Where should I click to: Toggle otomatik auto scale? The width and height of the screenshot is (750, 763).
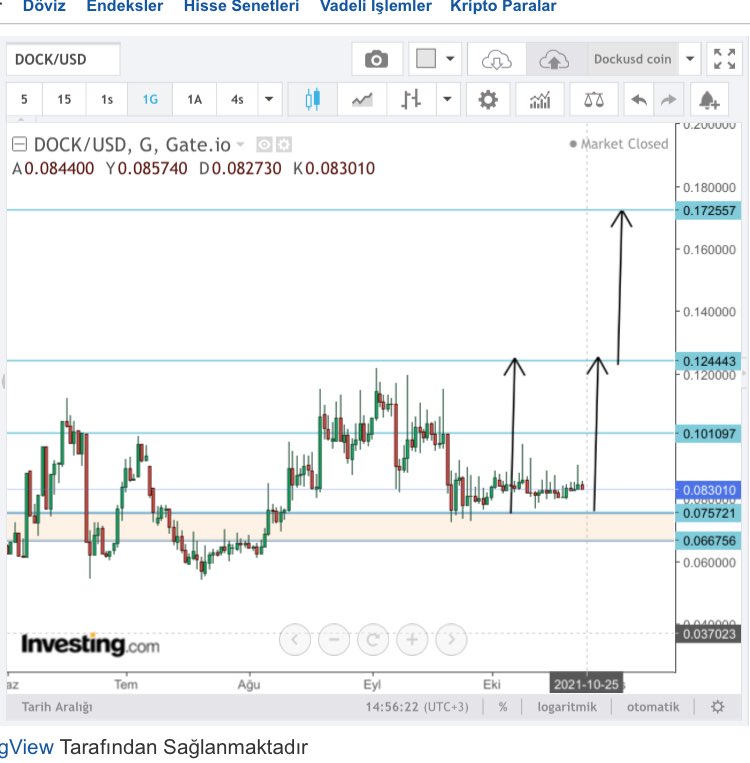[653, 707]
